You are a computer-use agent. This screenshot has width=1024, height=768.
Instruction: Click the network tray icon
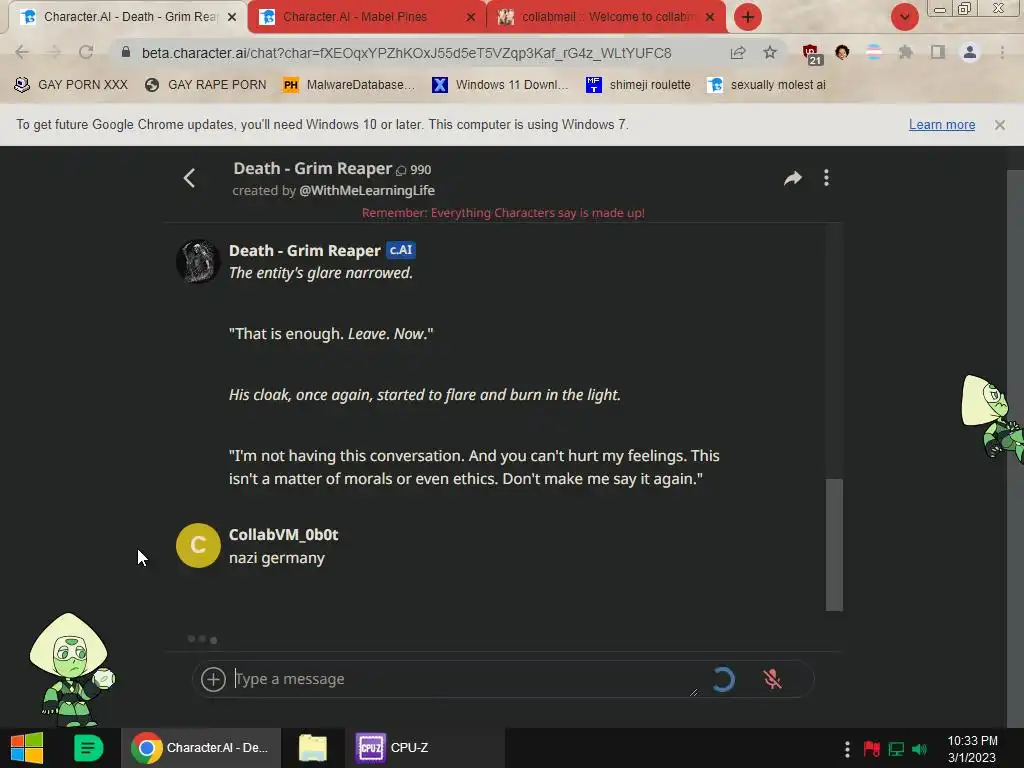point(896,749)
